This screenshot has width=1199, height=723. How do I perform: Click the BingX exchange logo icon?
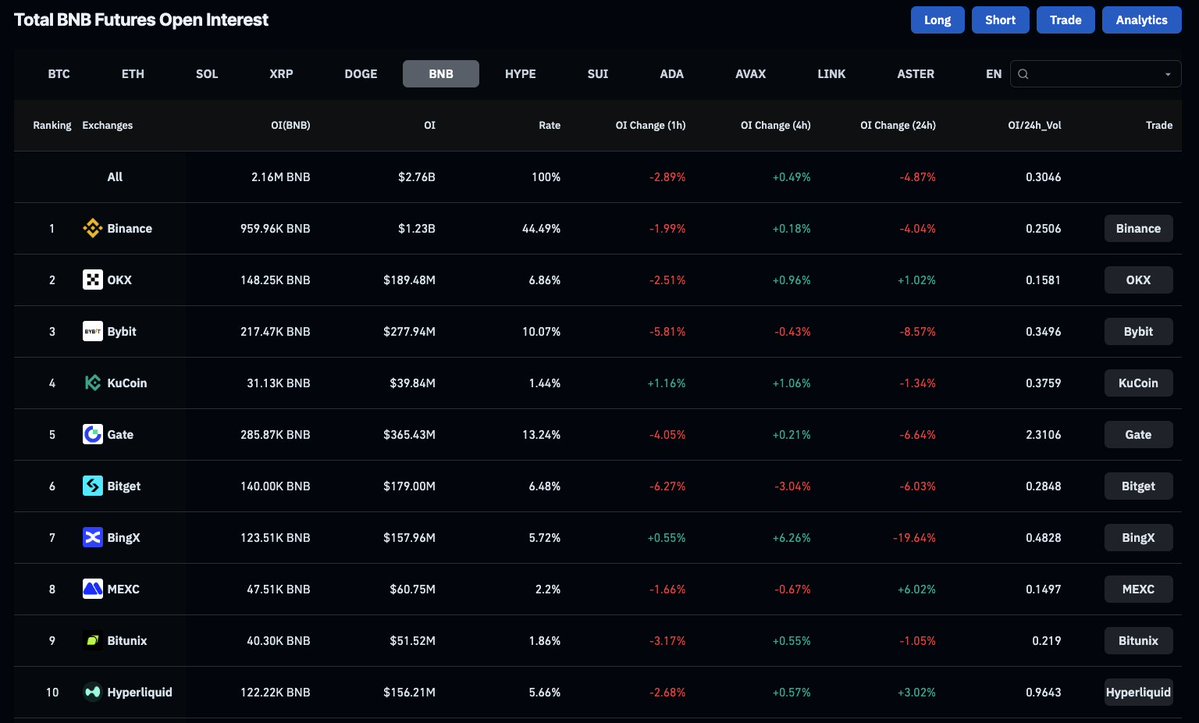click(x=93, y=537)
